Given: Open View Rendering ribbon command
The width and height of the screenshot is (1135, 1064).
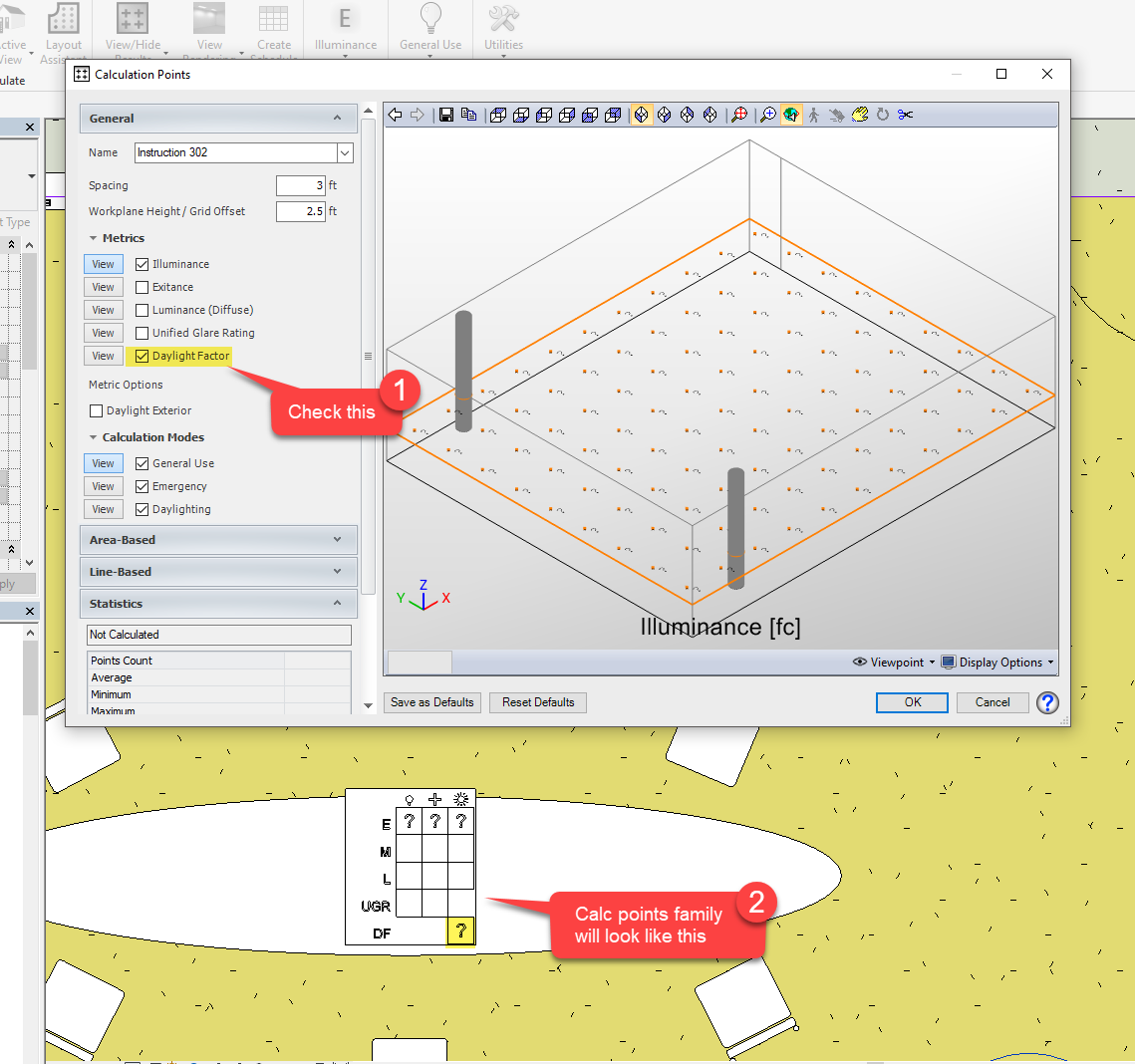Looking at the screenshot, I should pos(209,32).
